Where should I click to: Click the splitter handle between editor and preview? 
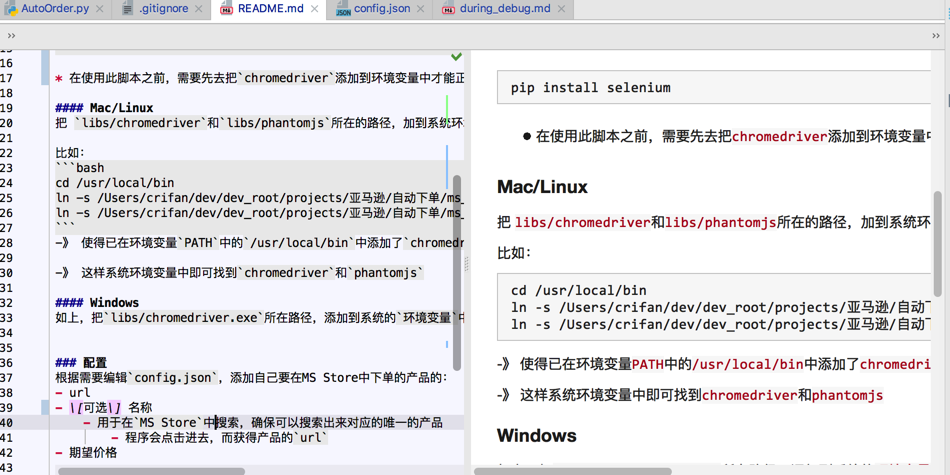(x=467, y=262)
